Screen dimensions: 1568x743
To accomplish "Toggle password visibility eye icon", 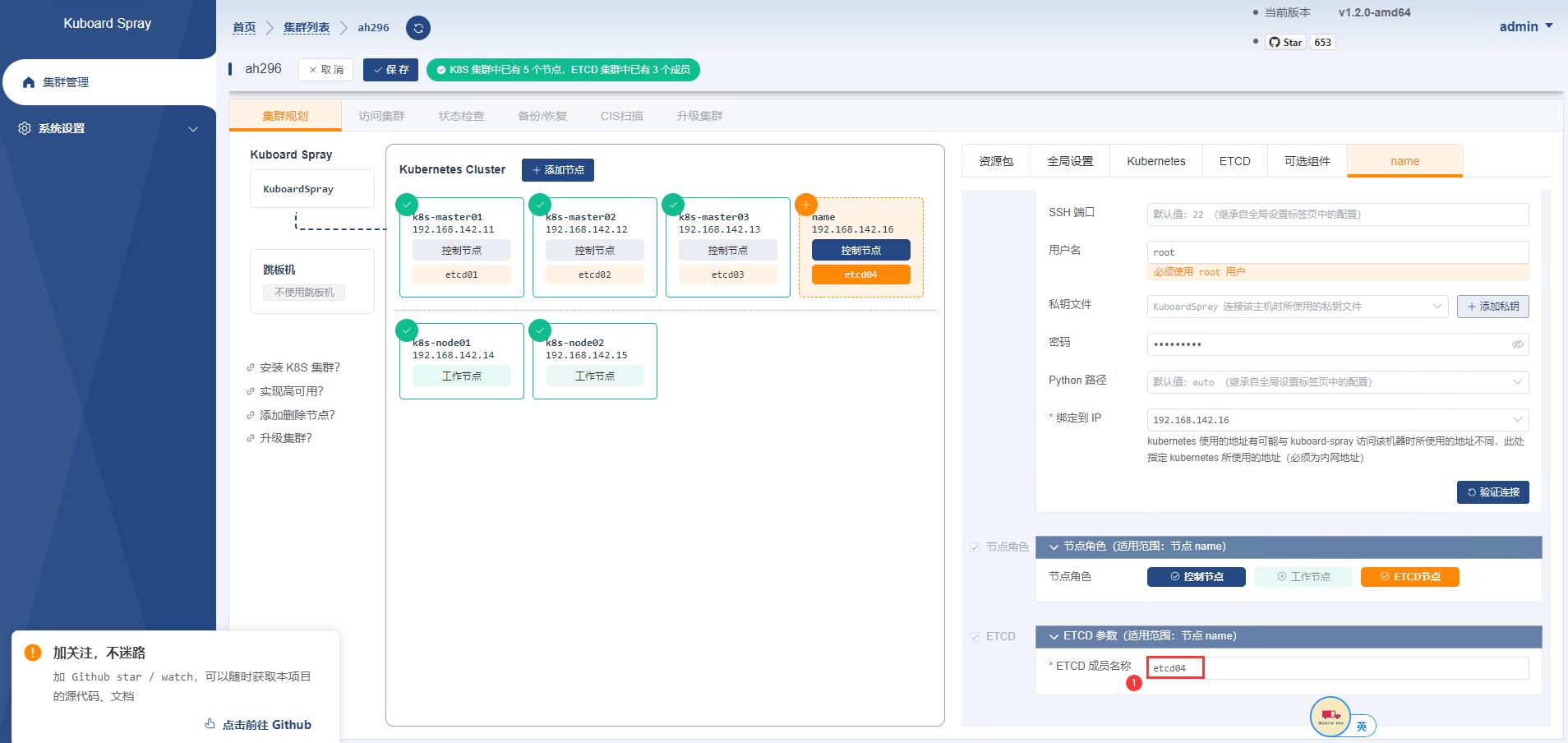I will pos(1518,344).
